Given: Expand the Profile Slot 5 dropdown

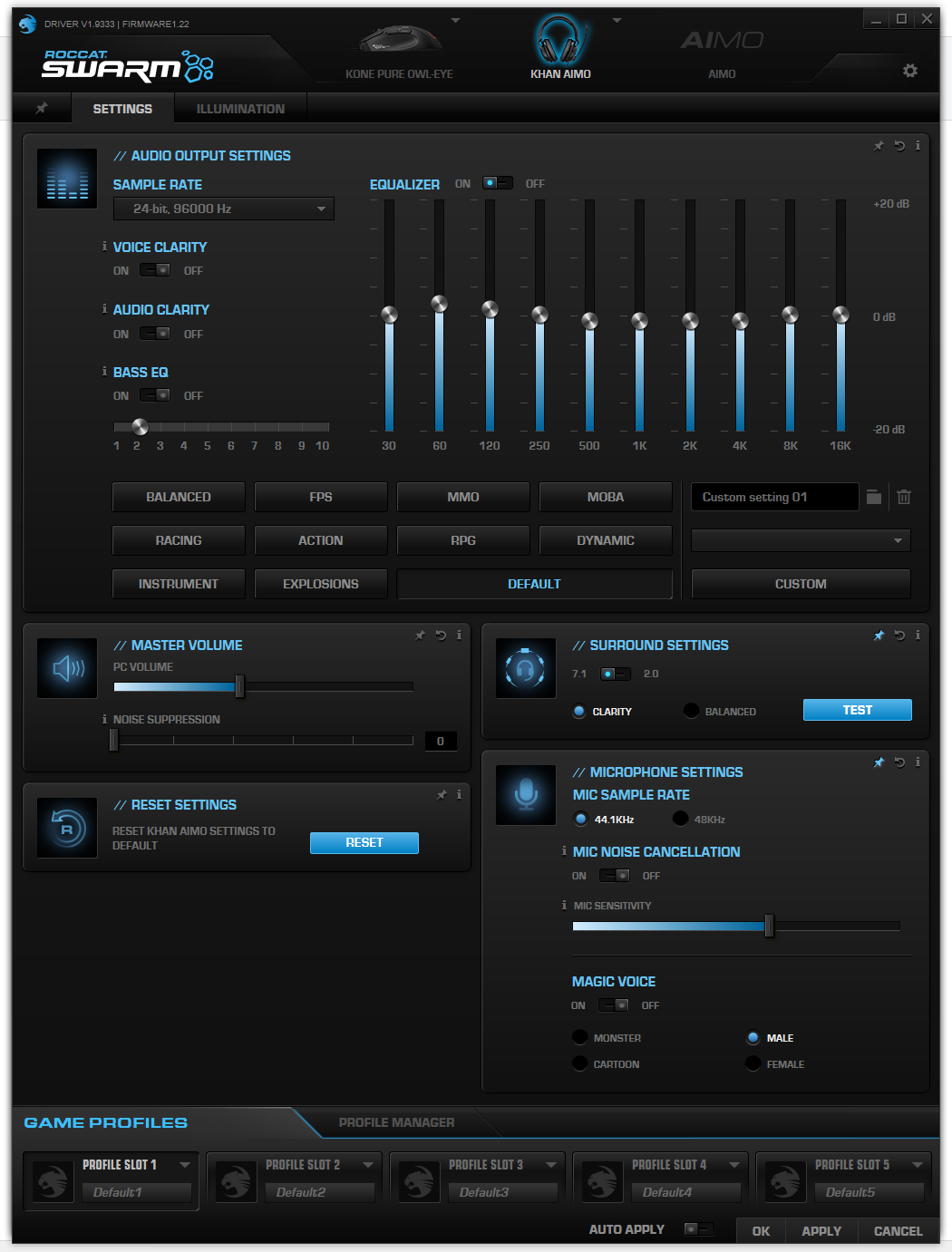Looking at the screenshot, I should (918, 1165).
